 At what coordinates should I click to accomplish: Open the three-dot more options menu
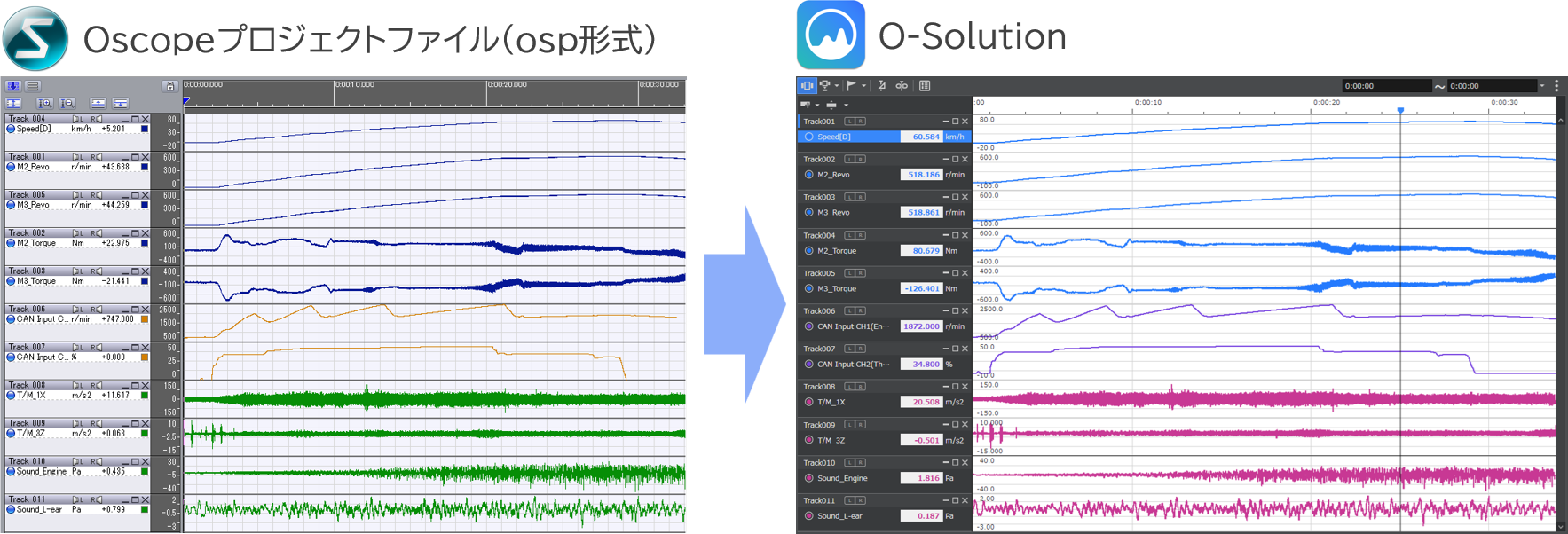[1556, 86]
